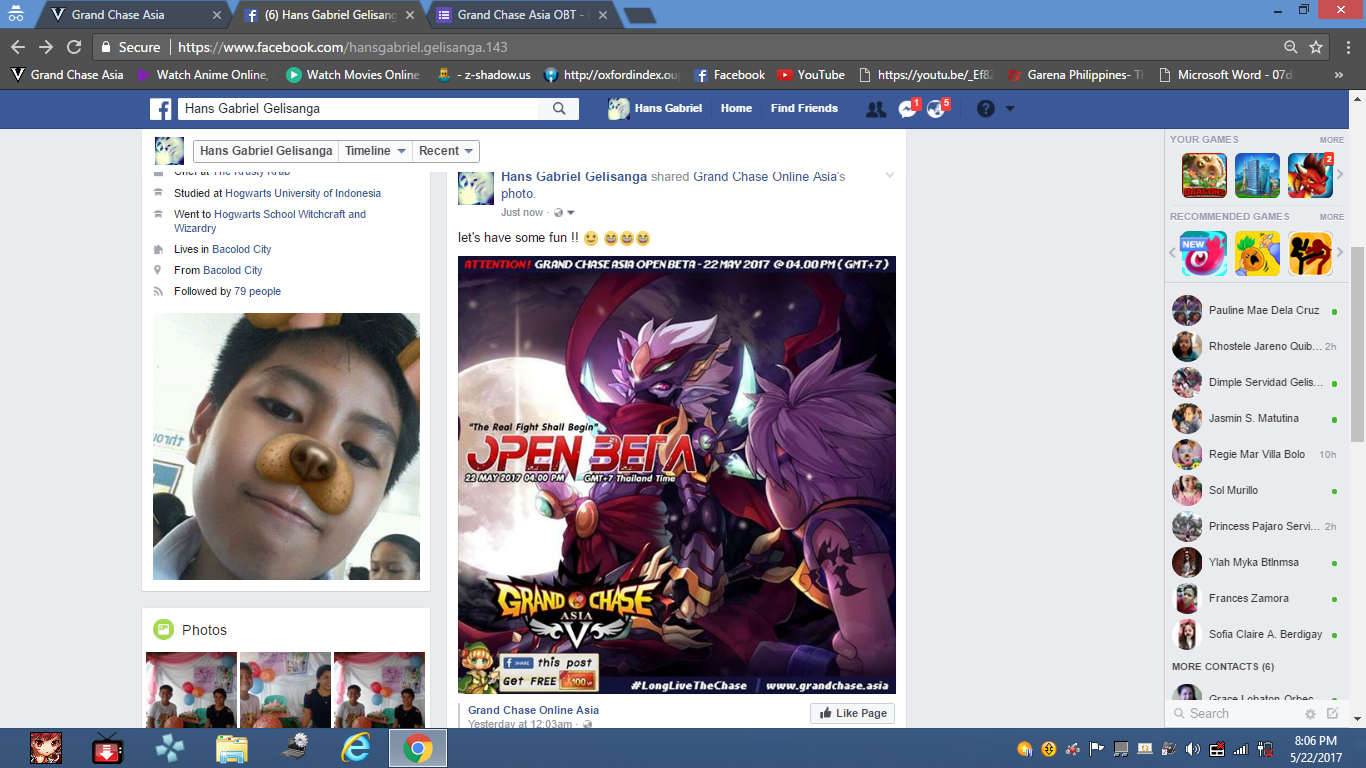
Task: Open the Messages icon with notification badge
Action: click(x=908, y=108)
